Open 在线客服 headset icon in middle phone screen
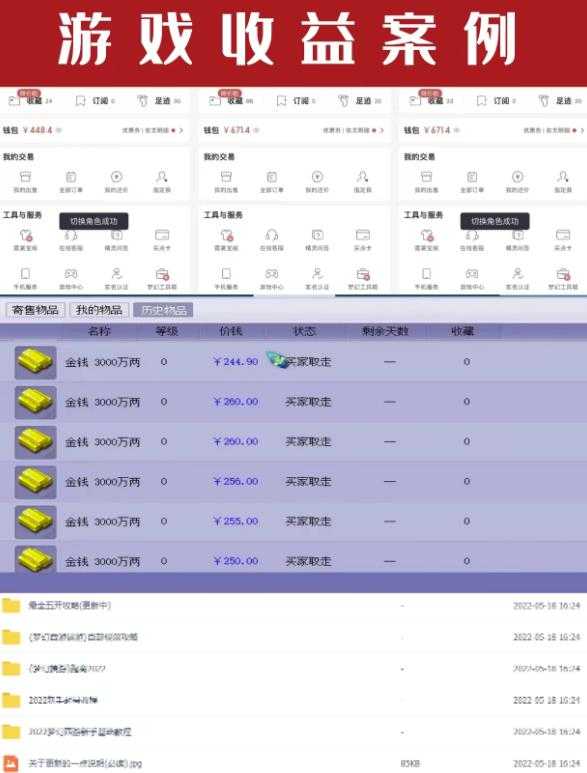This screenshot has height=773, width=587. click(x=272, y=235)
